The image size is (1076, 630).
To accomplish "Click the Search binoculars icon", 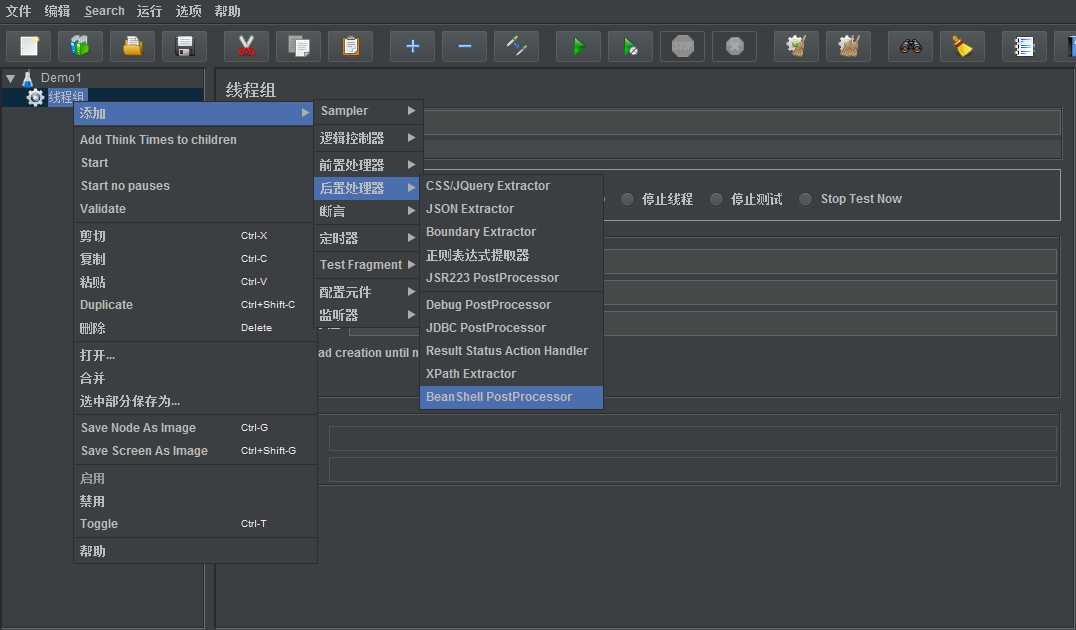I will pyautogui.click(x=911, y=46).
